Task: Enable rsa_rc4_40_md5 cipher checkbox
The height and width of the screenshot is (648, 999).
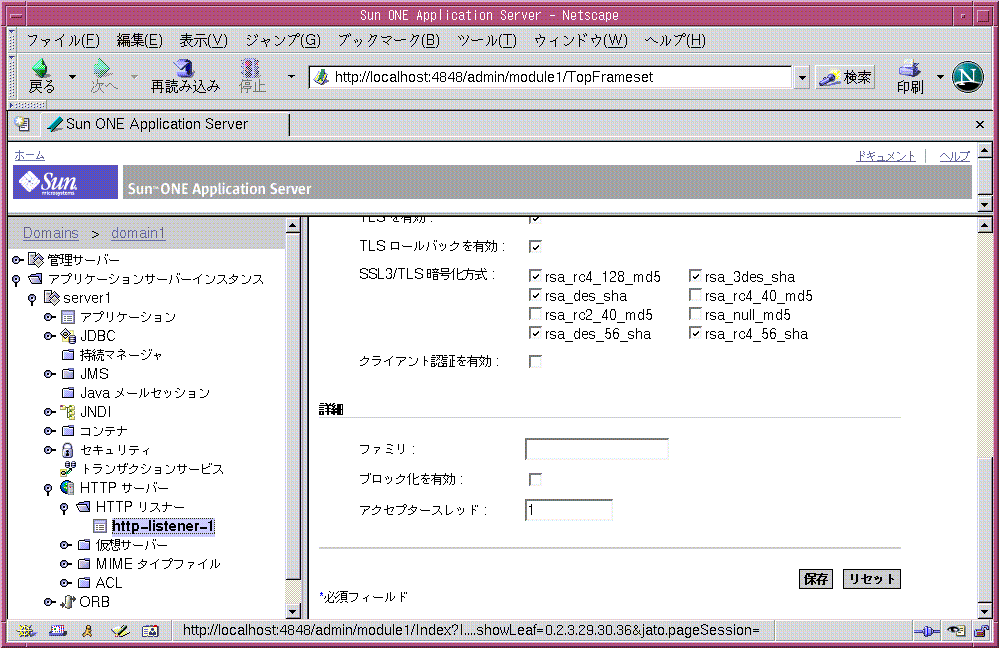Action: click(x=695, y=296)
